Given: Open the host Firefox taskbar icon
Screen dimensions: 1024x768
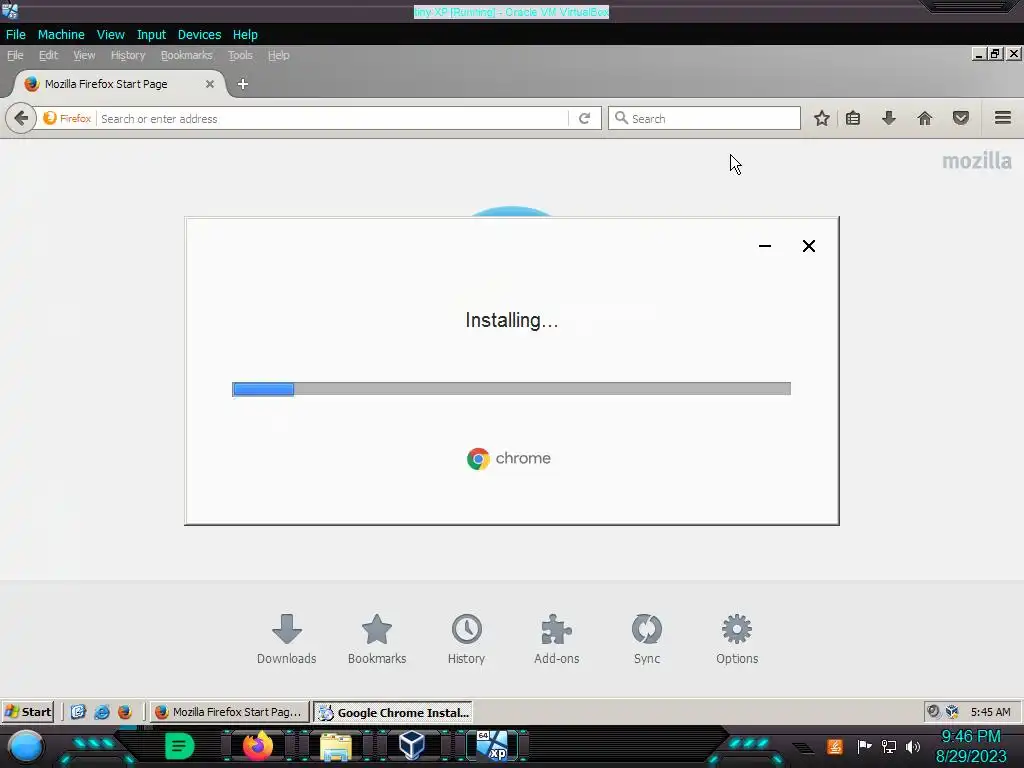Looking at the screenshot, I should pos(257,746).
